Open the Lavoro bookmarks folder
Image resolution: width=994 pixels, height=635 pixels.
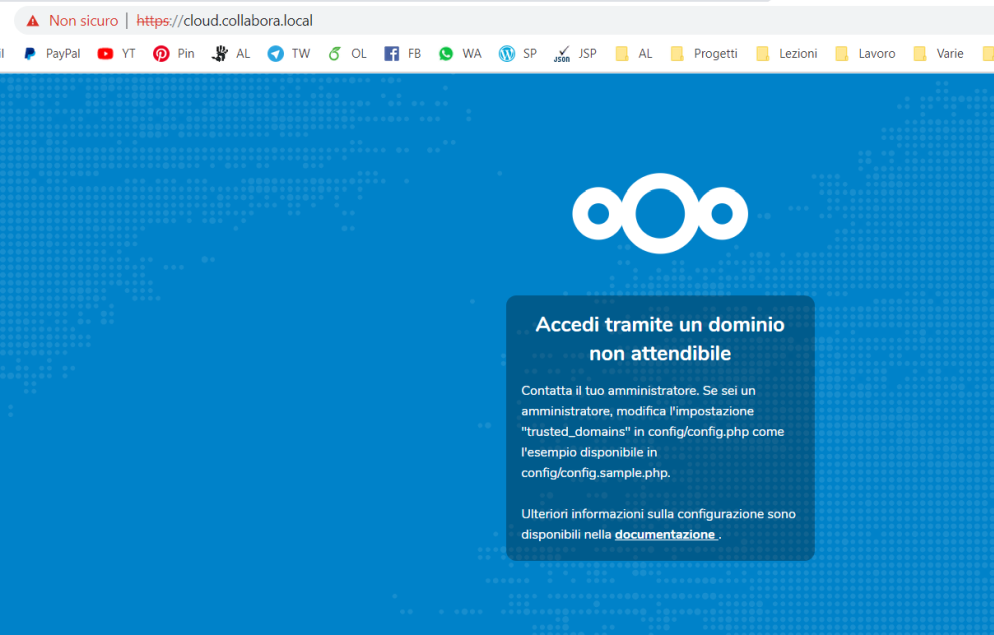click(x=865, y=54)
